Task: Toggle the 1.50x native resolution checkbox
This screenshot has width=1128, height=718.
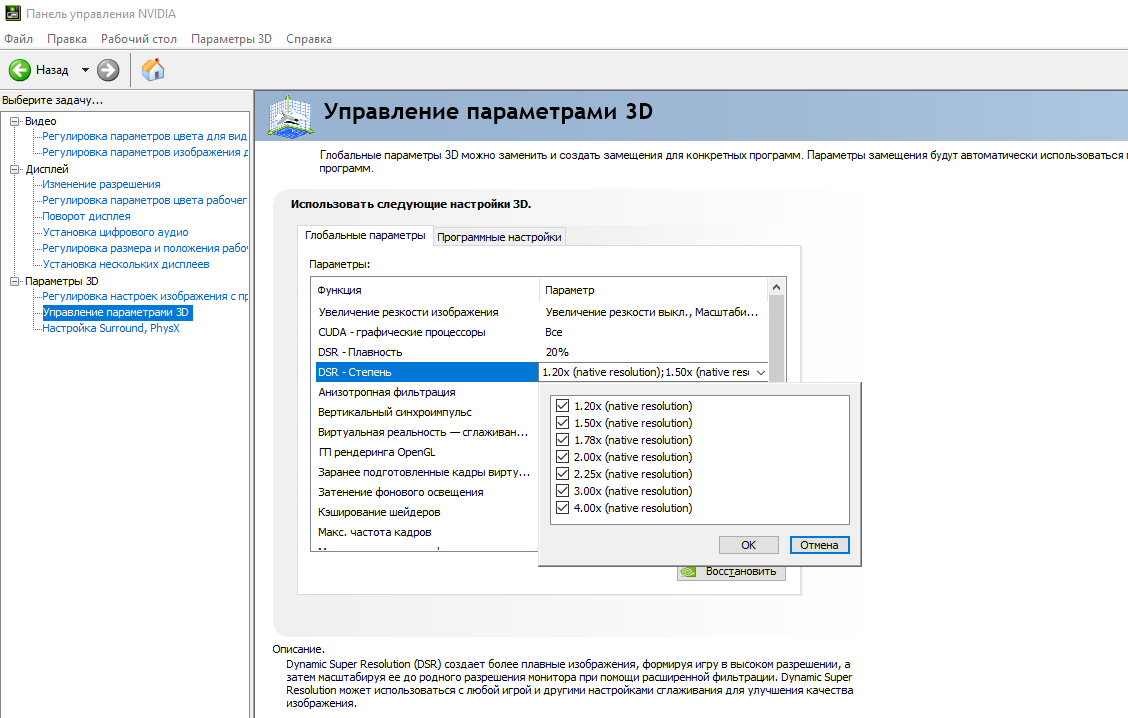Action: pyautogui.click(x=563, y=423)
